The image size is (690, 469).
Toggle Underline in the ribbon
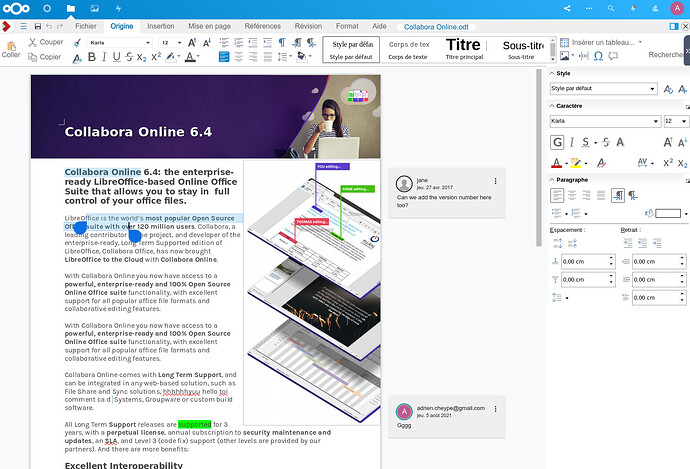point(116,57)
